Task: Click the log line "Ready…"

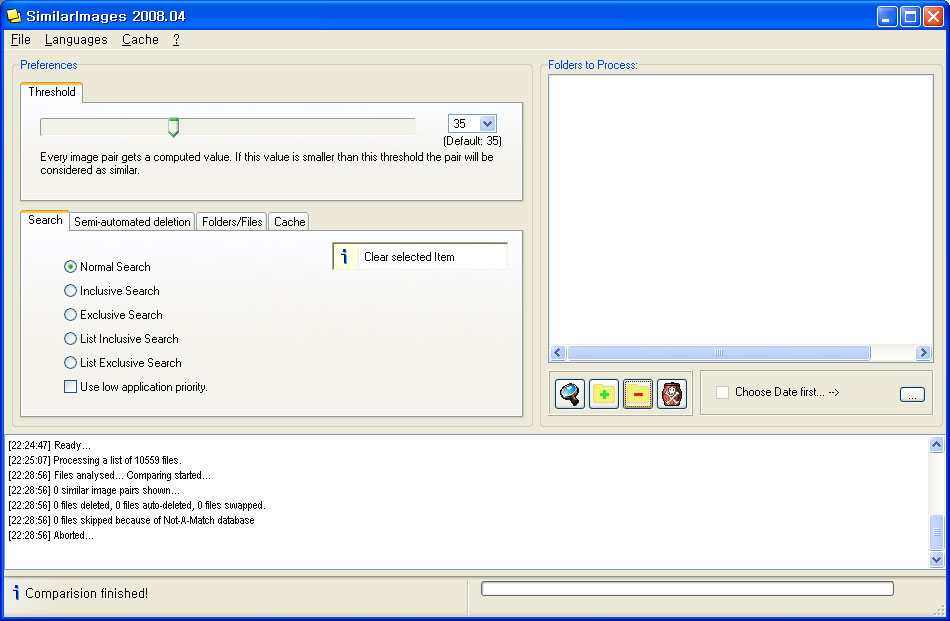Action: click(49, 445)
